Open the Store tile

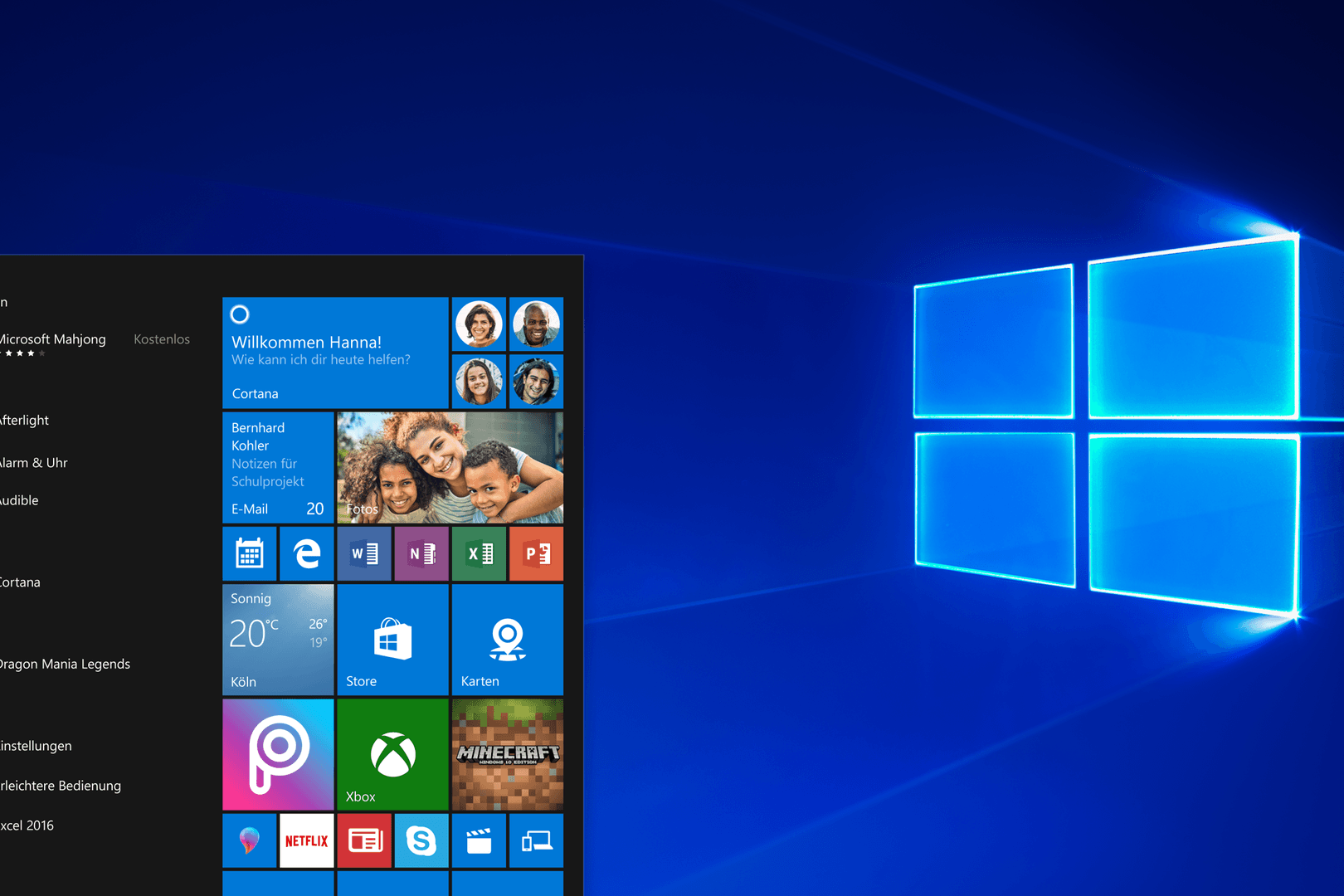click(392, 640)
